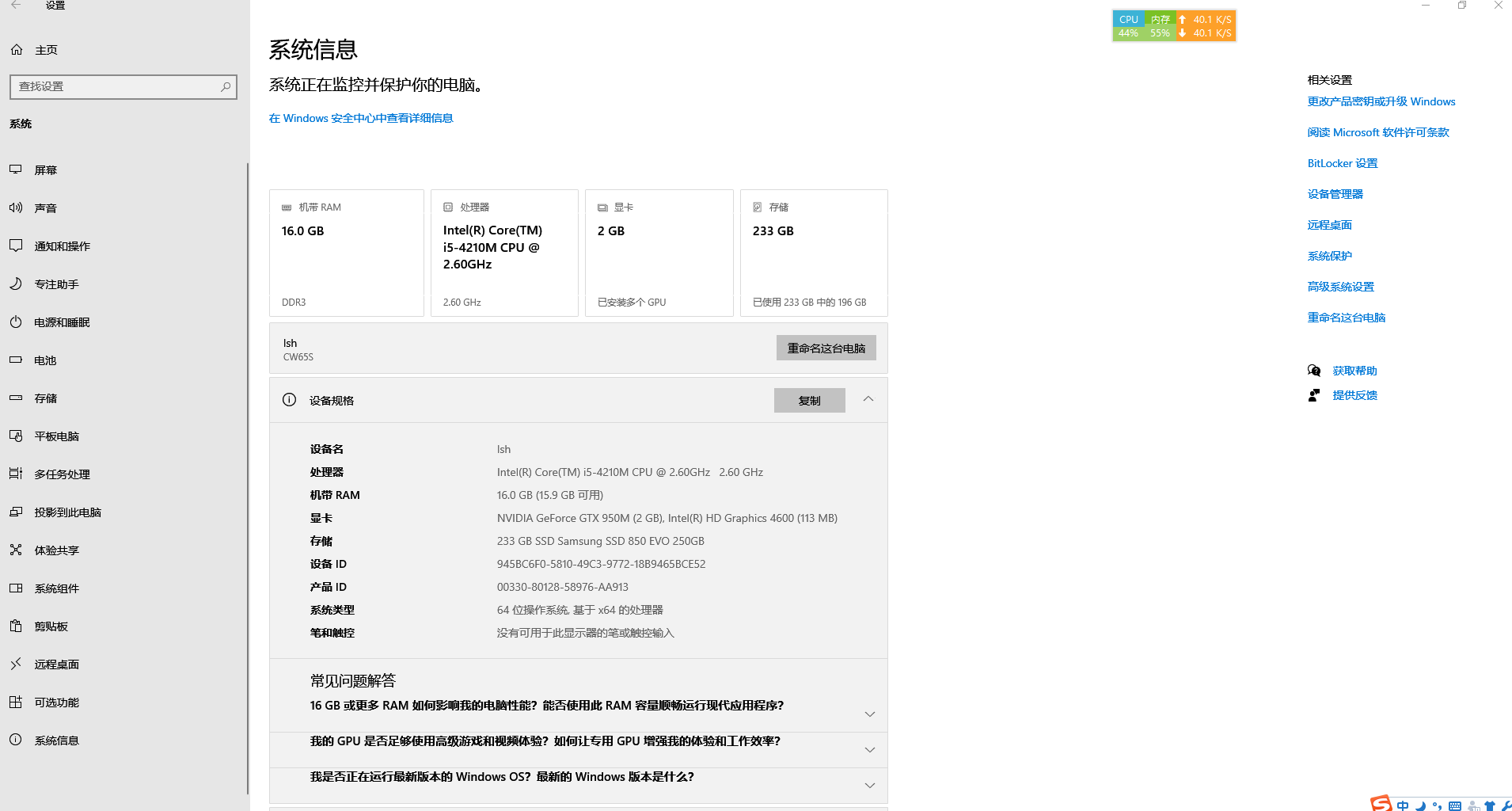Viewport: 1512px width, 811px height.
Task: Collapse the 设备规格 section chevron
Action: pyautogui.click(x=868, y=399)
